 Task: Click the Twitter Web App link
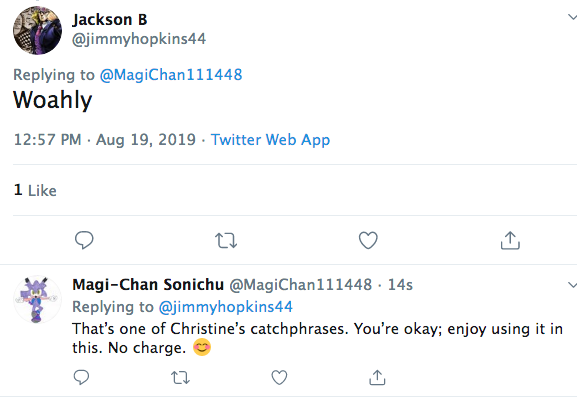pyautogui.click(x=270, y=140)
